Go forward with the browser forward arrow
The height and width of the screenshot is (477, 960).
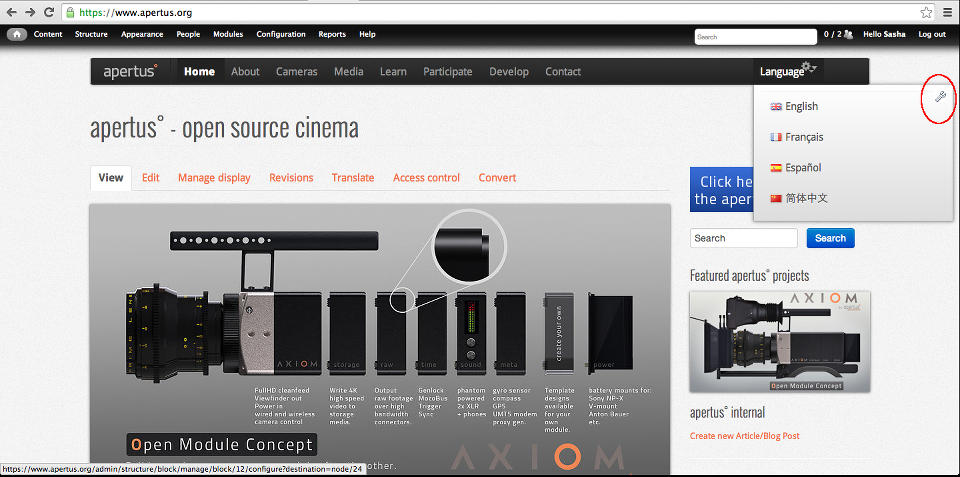30,12
